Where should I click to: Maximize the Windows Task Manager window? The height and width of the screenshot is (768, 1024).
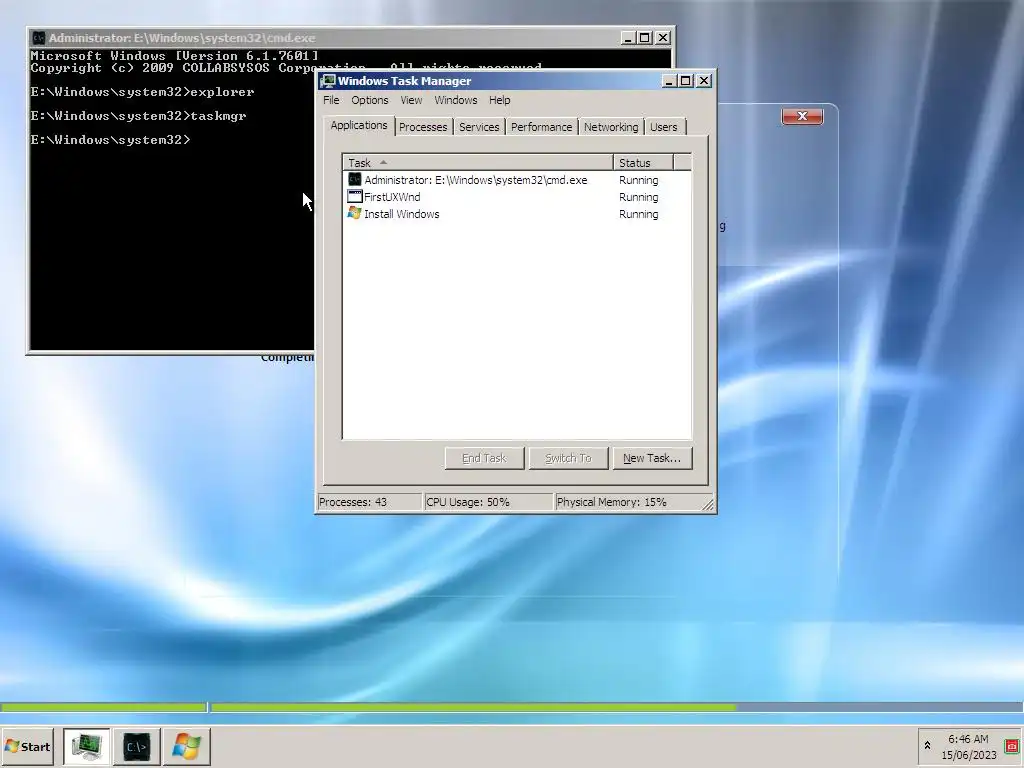pos(686,81)
